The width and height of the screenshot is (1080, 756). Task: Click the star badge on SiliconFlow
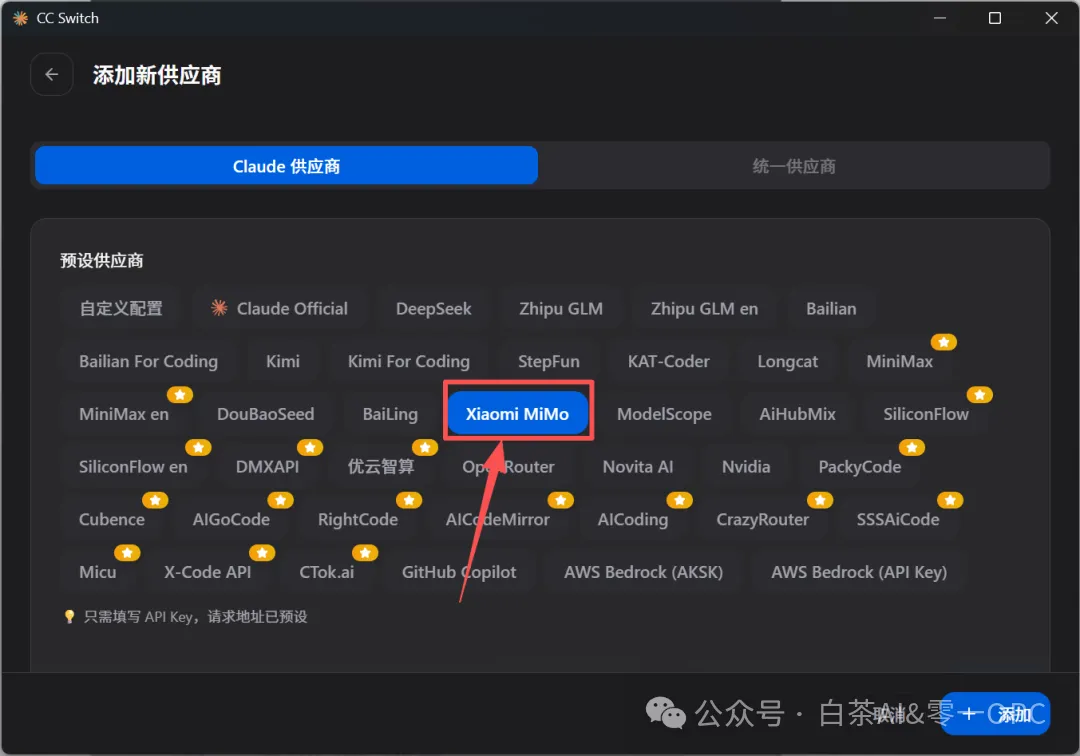(979, 395)
